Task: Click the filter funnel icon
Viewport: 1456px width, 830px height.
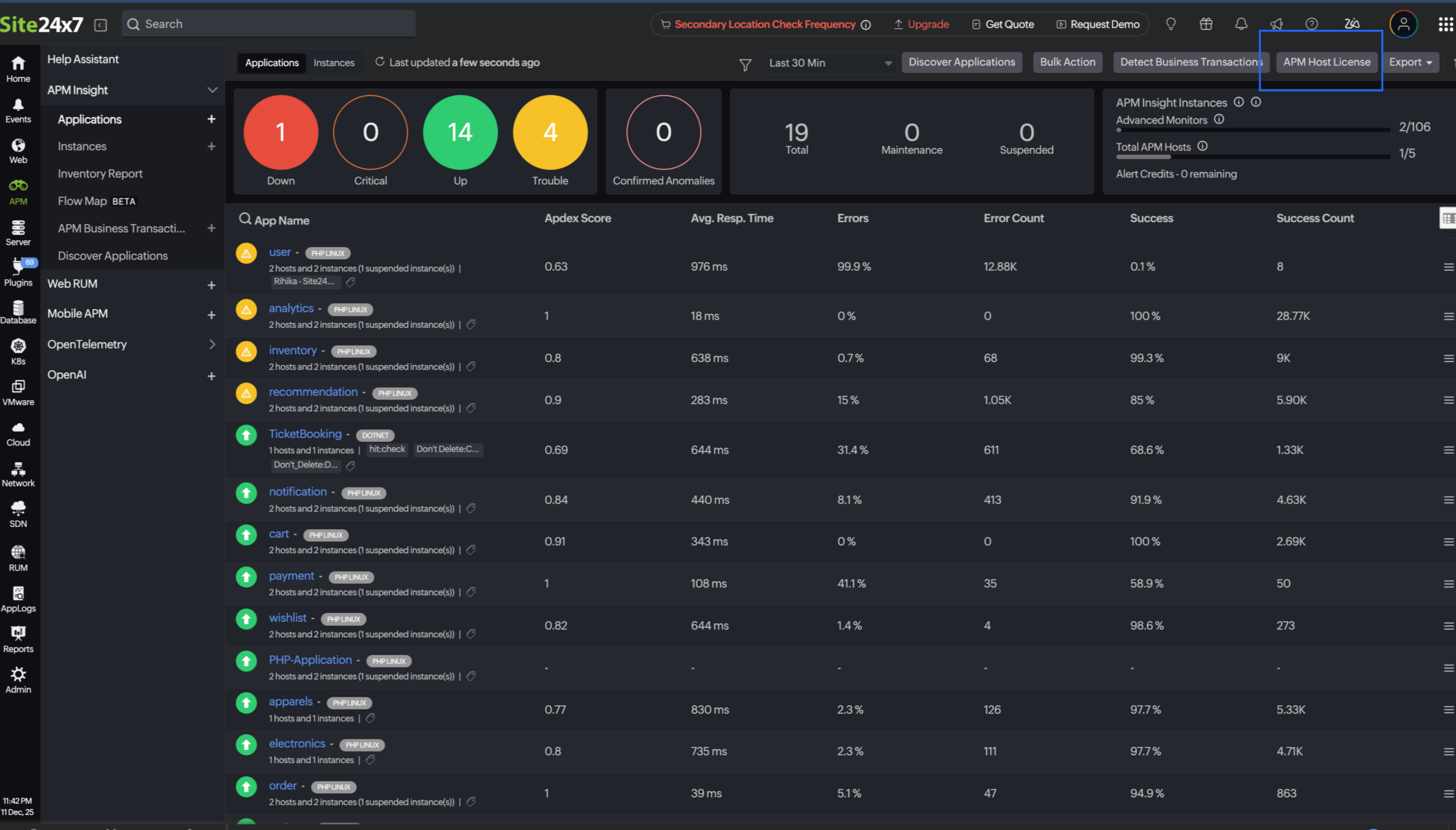Action: point(745,65)
